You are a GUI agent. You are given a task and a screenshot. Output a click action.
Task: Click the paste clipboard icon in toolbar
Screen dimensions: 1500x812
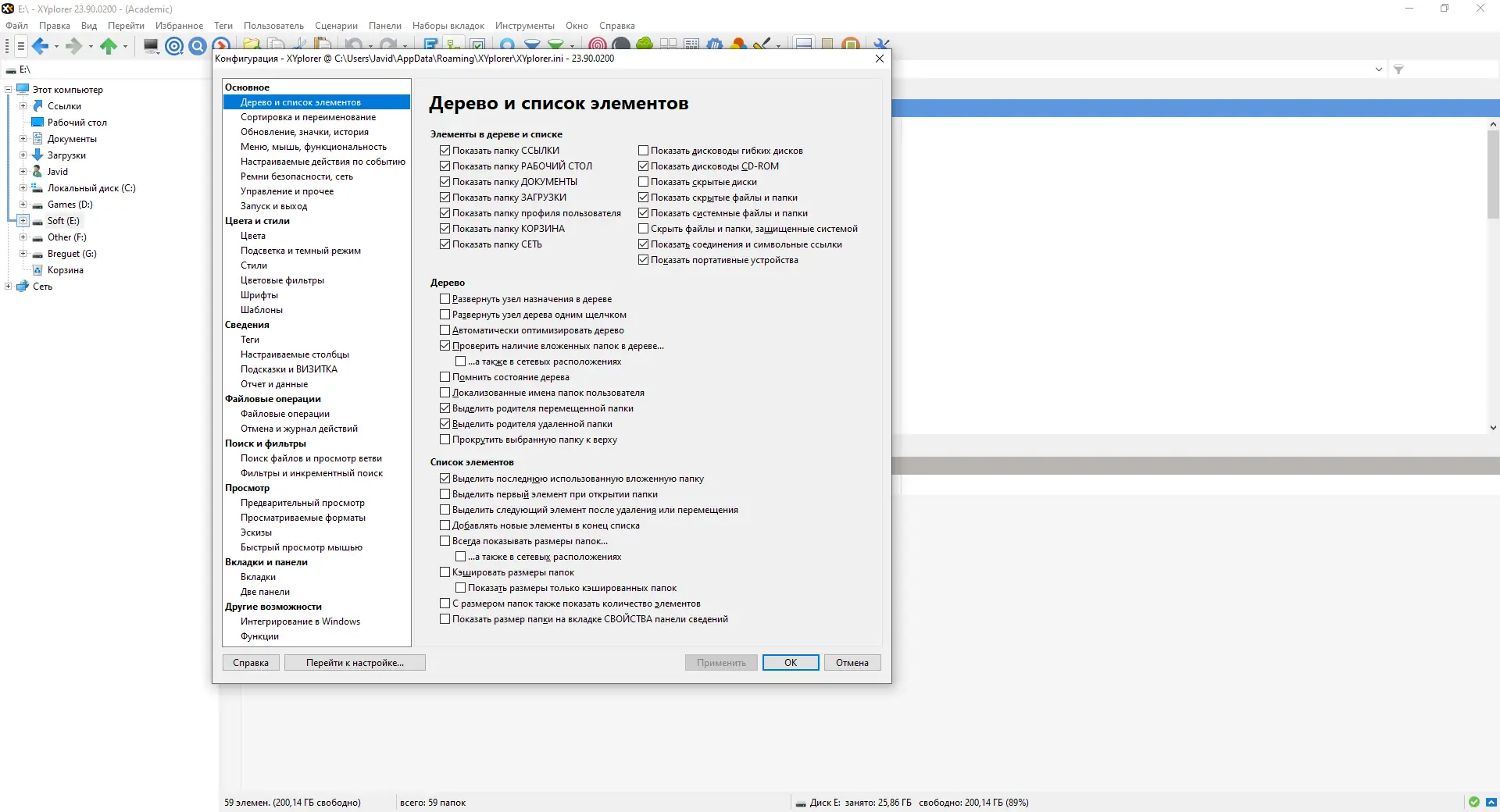[x=322, y=45]
